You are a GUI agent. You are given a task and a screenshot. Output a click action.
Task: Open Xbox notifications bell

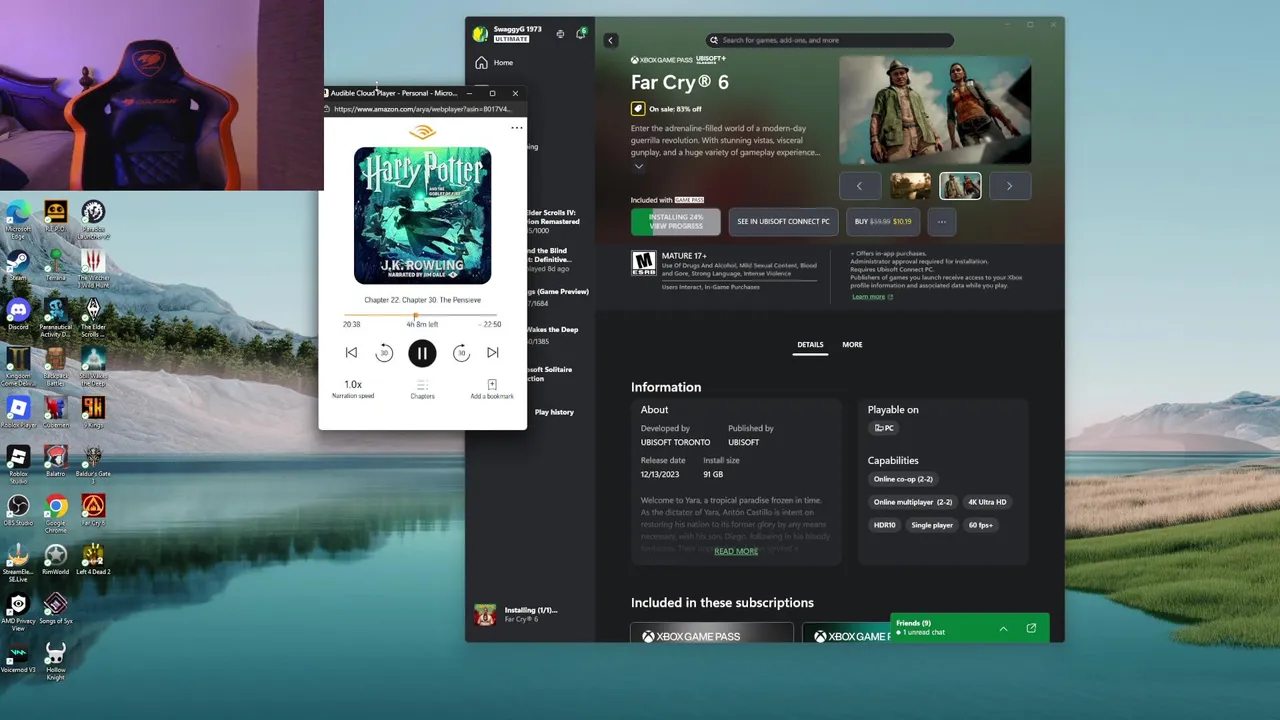[580, 34]
